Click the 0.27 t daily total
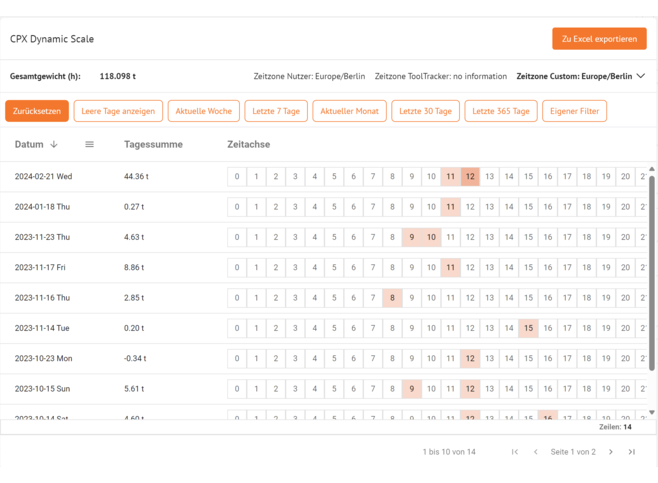The image size is (658, 483). [134, 206]
